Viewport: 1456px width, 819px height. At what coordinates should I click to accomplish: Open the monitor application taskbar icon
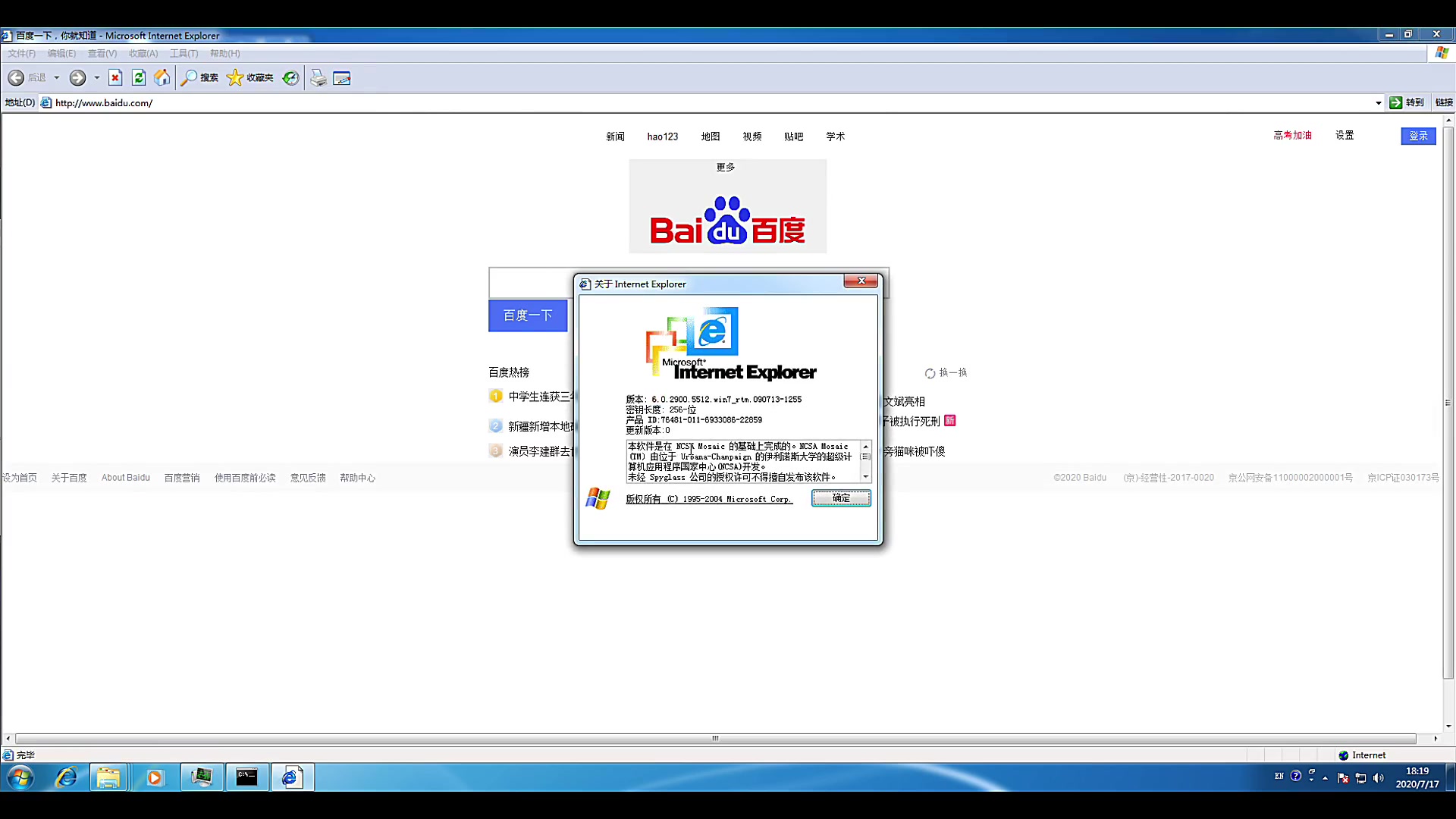tap(202, 777)
